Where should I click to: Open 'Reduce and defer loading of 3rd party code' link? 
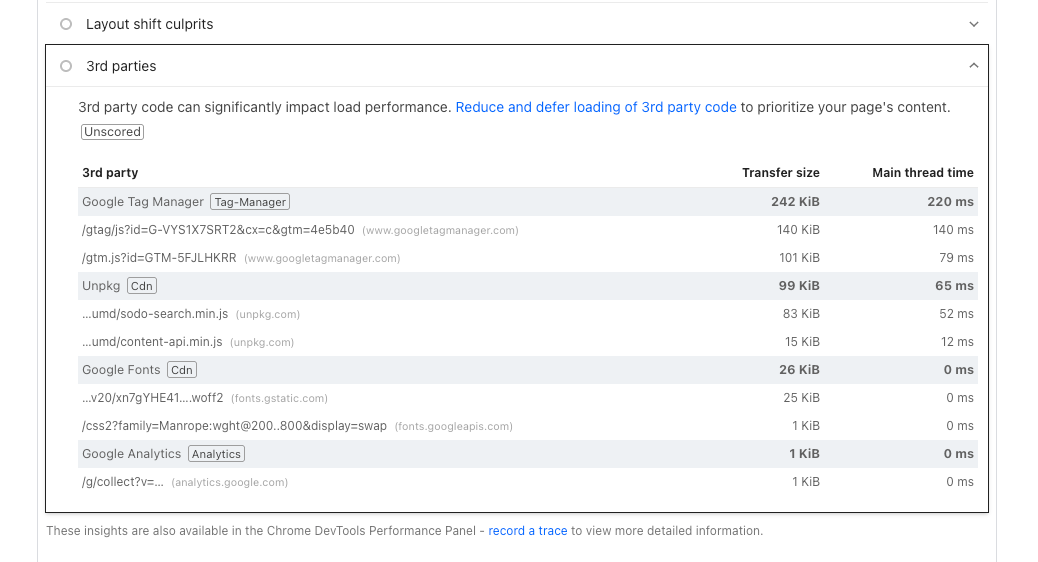click(x=595, y=107)
